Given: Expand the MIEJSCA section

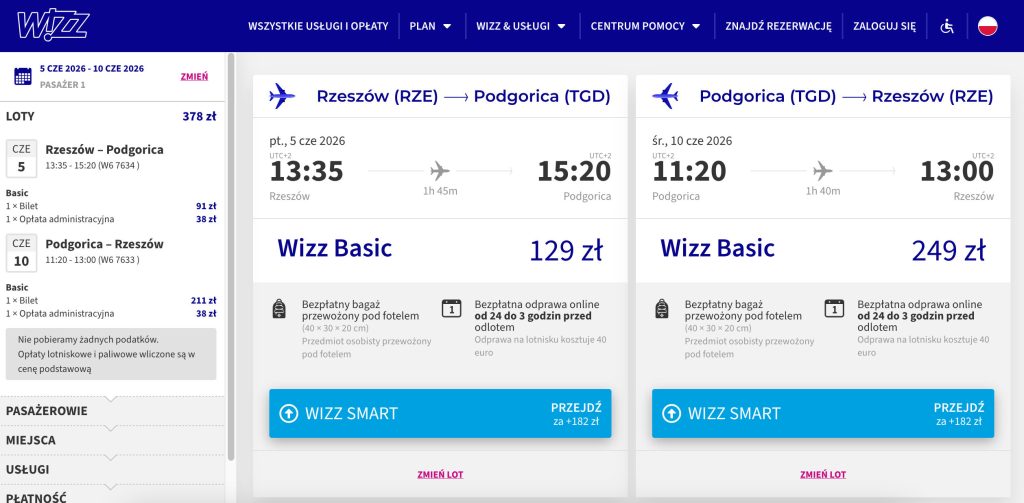Looking at the screenshot, I should 31,440.
